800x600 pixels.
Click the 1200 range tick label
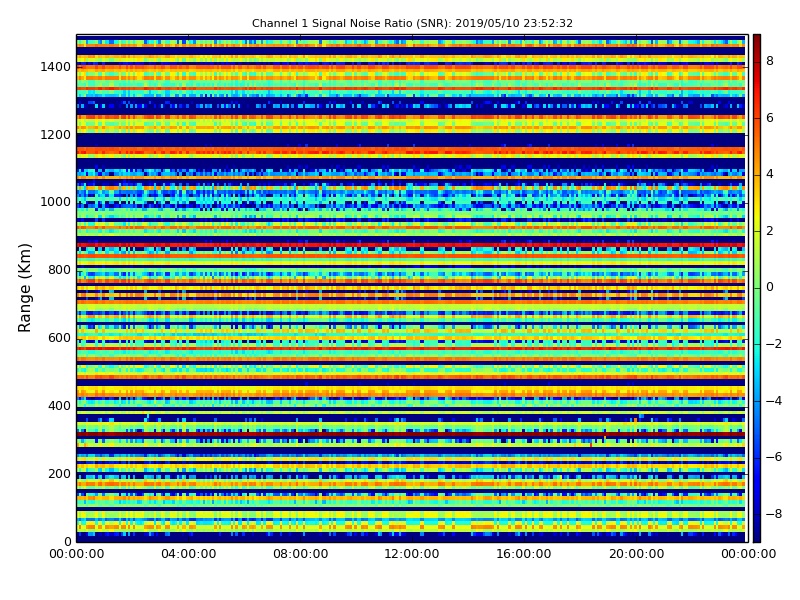(x=56, y=135)
